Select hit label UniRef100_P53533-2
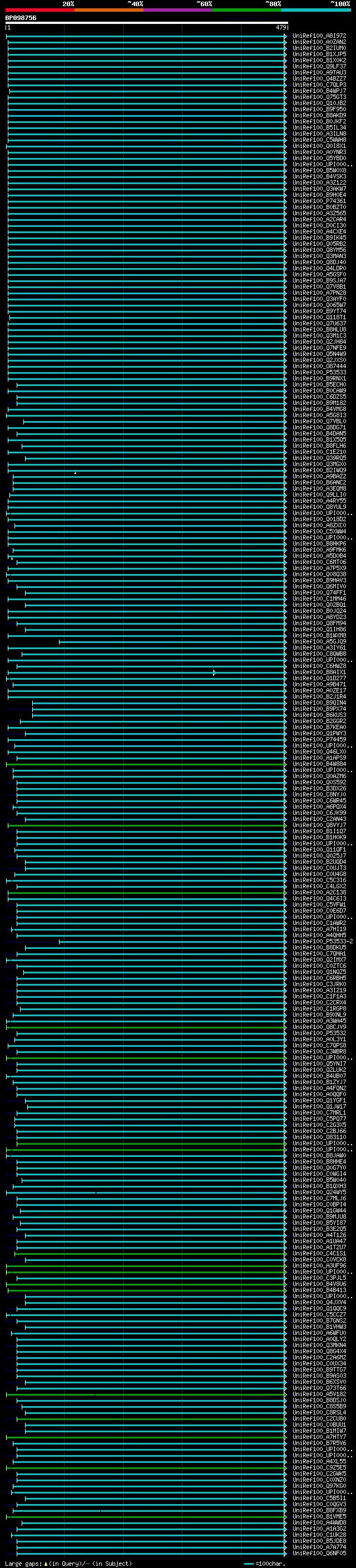The width and height of the screenshot is (356, 1568). point(323,942)
